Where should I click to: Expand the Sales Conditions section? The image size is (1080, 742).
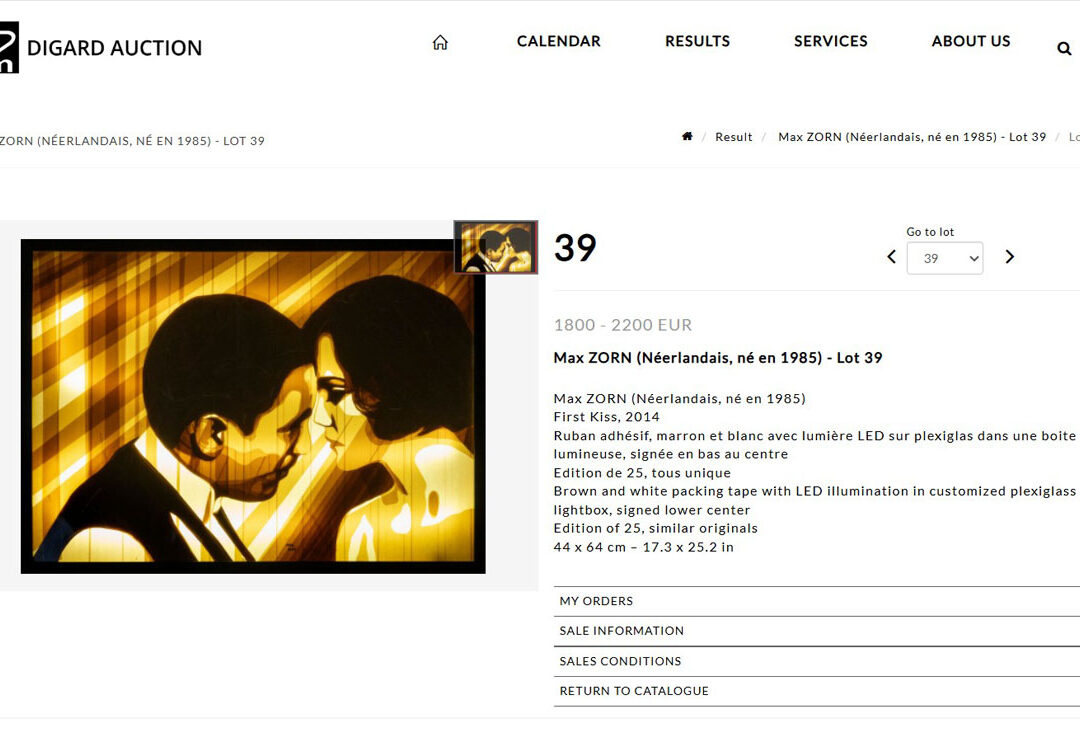click(816, 661)
